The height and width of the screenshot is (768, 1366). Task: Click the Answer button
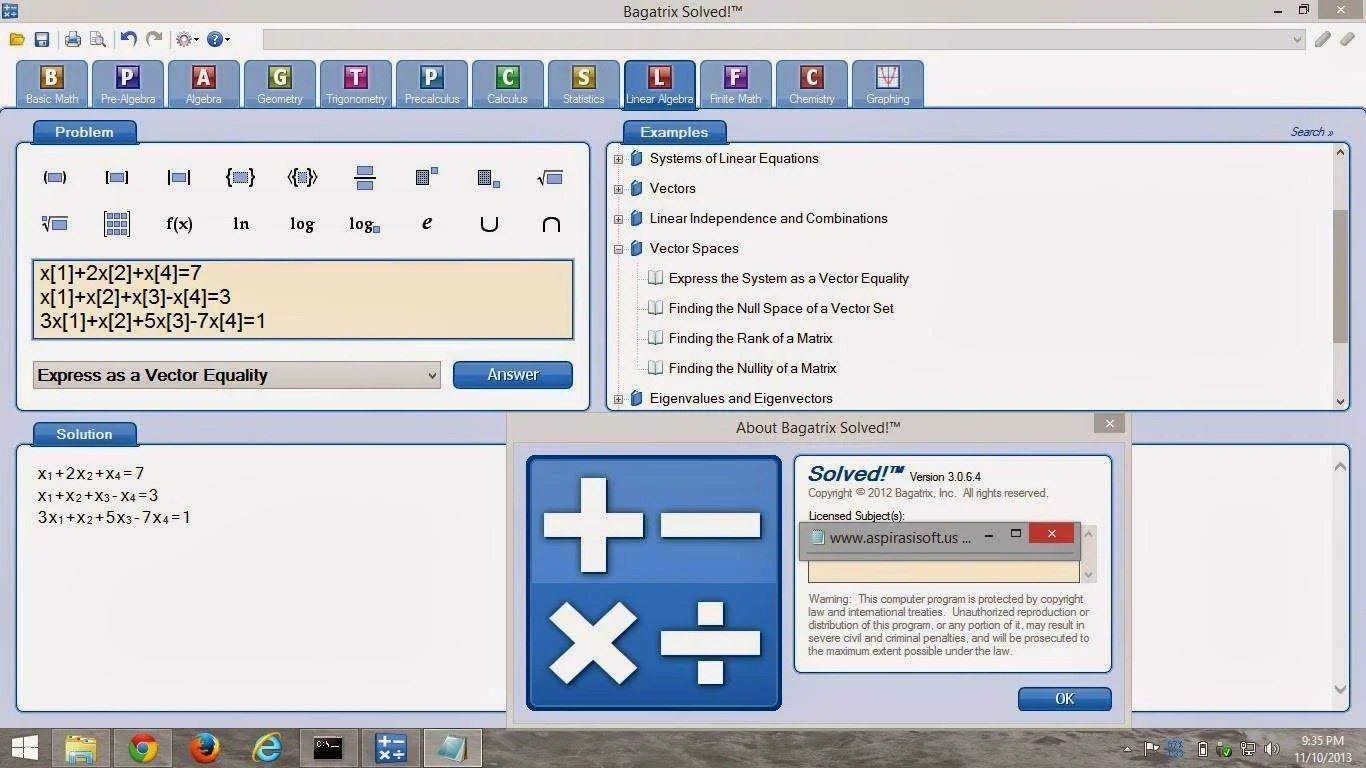click(x=513, y=375)
